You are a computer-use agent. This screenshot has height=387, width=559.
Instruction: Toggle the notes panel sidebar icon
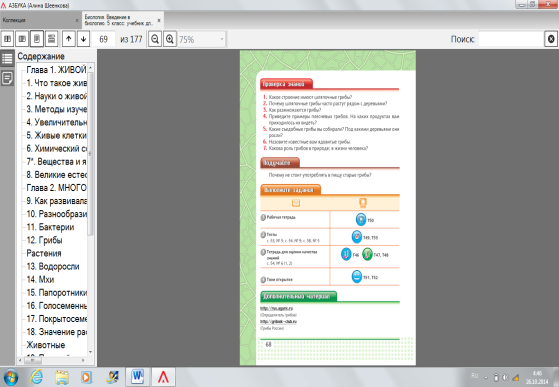(x=7, y=78)
